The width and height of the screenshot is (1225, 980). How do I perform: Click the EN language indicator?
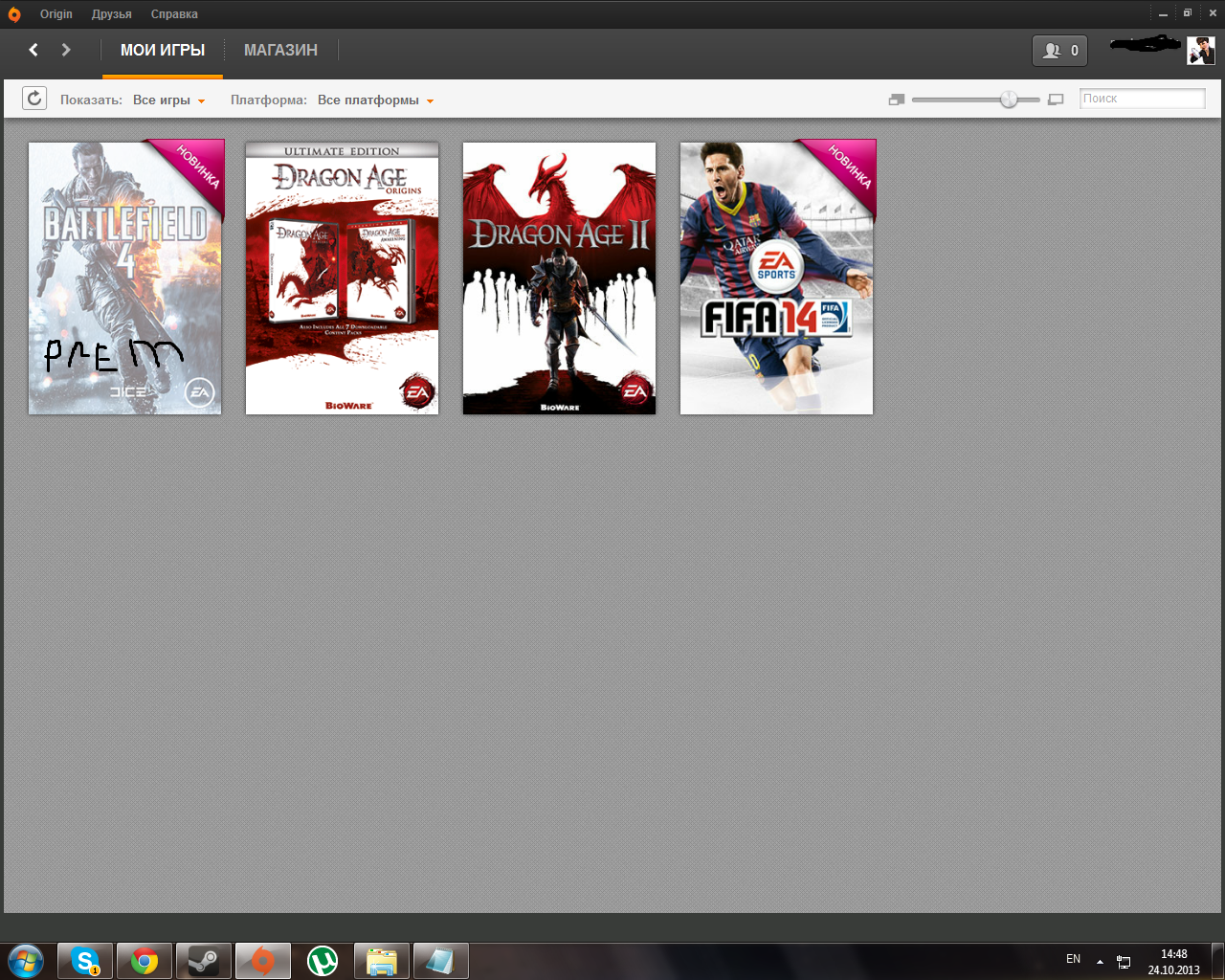coord(1074,959)
